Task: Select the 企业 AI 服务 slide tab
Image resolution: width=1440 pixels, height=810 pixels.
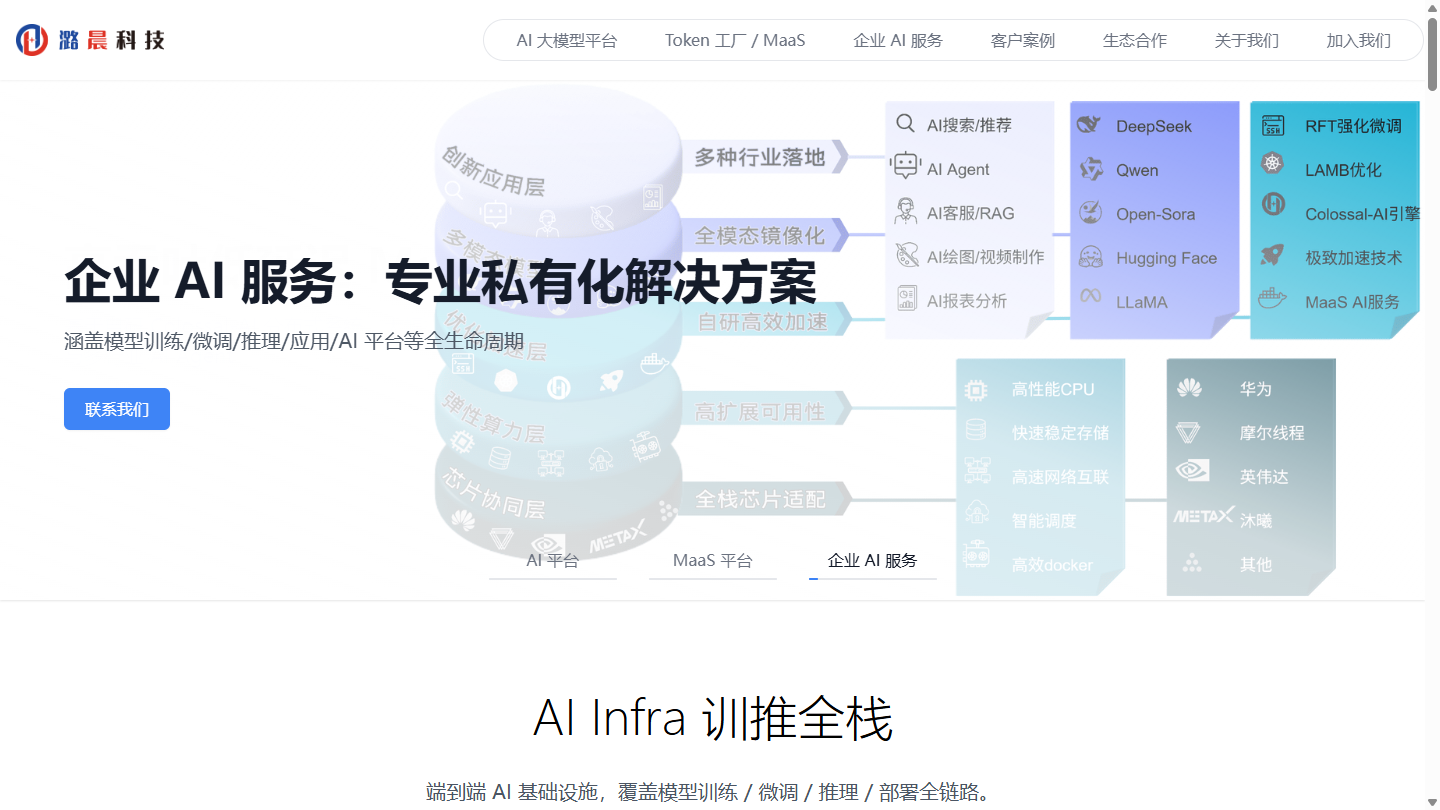Action: [873, 561]
